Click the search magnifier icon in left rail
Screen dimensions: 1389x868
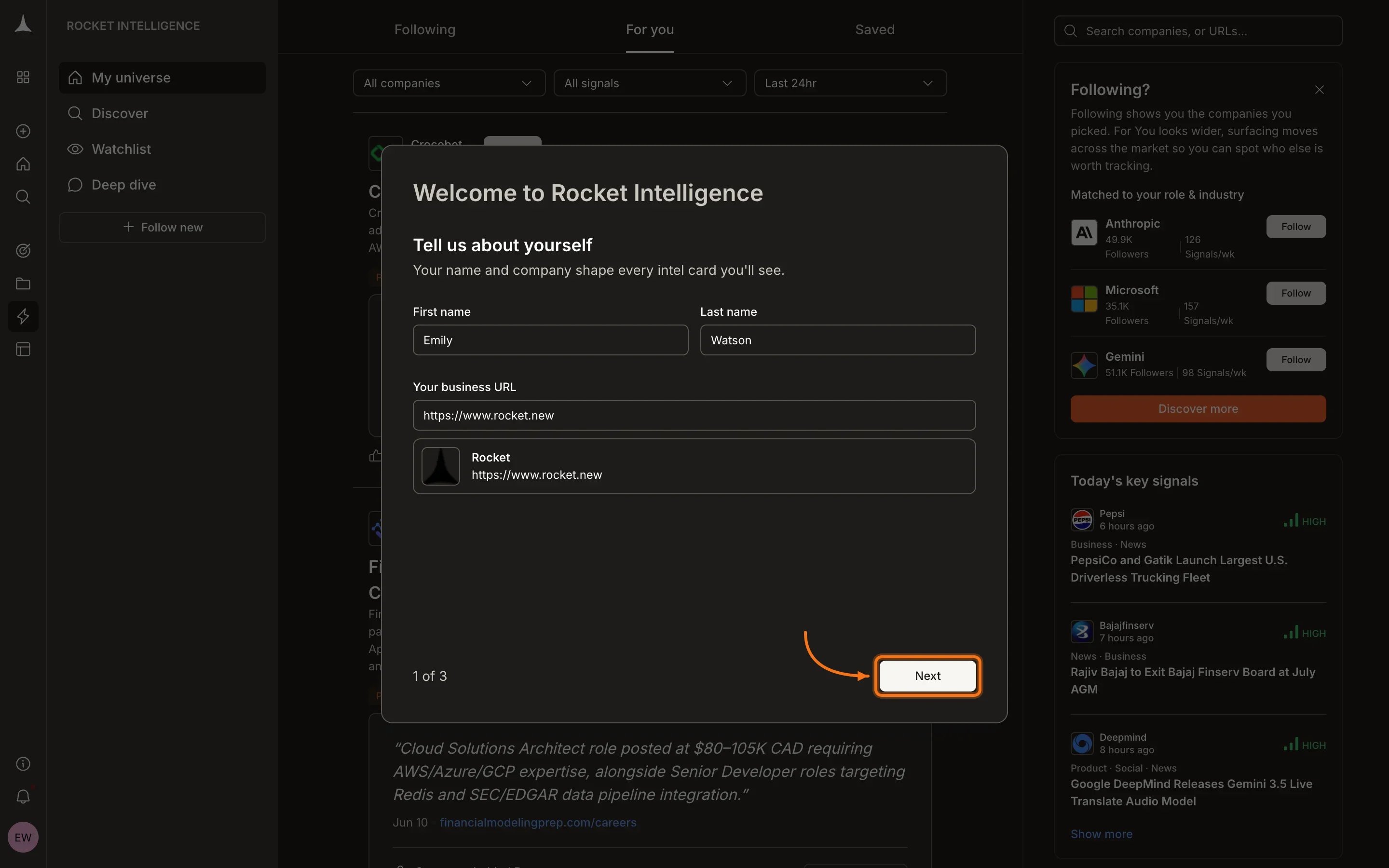tap(23, 197)
